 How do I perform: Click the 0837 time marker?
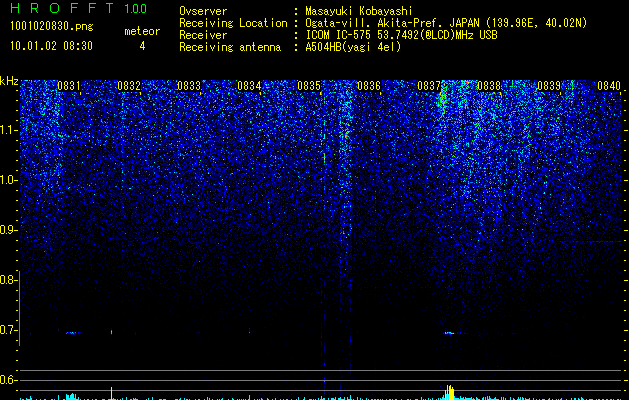tap(429, 86)
